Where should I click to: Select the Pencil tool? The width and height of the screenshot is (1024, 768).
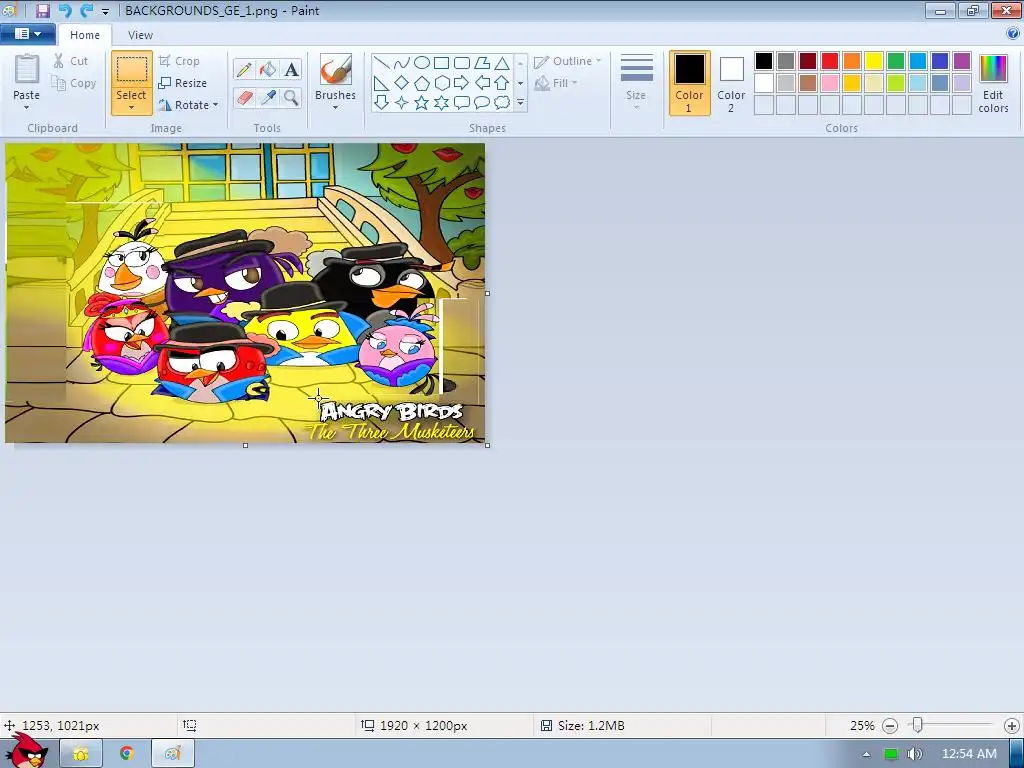point(244,69)
